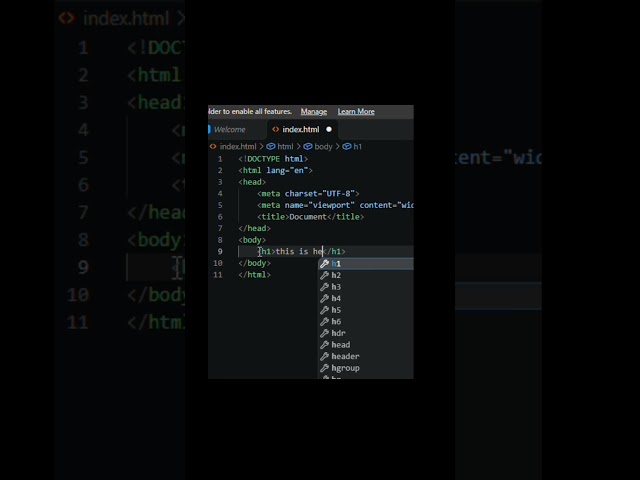Switch to the Welcome tab
The image size is (640, 480).
229,129
